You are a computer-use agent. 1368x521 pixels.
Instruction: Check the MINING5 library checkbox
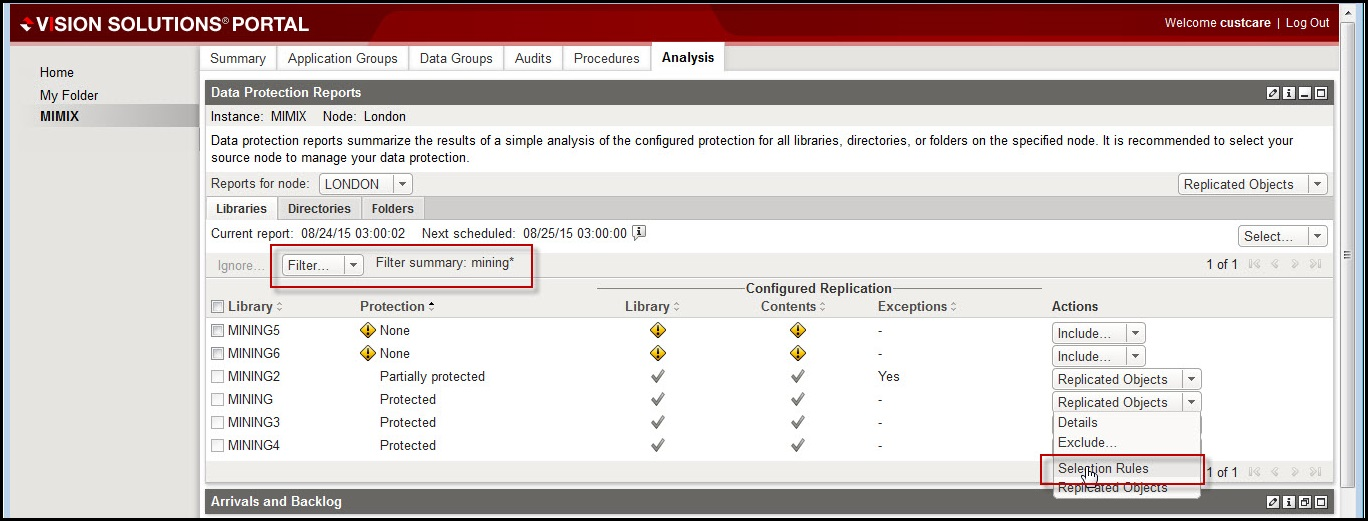click(218, 331)
